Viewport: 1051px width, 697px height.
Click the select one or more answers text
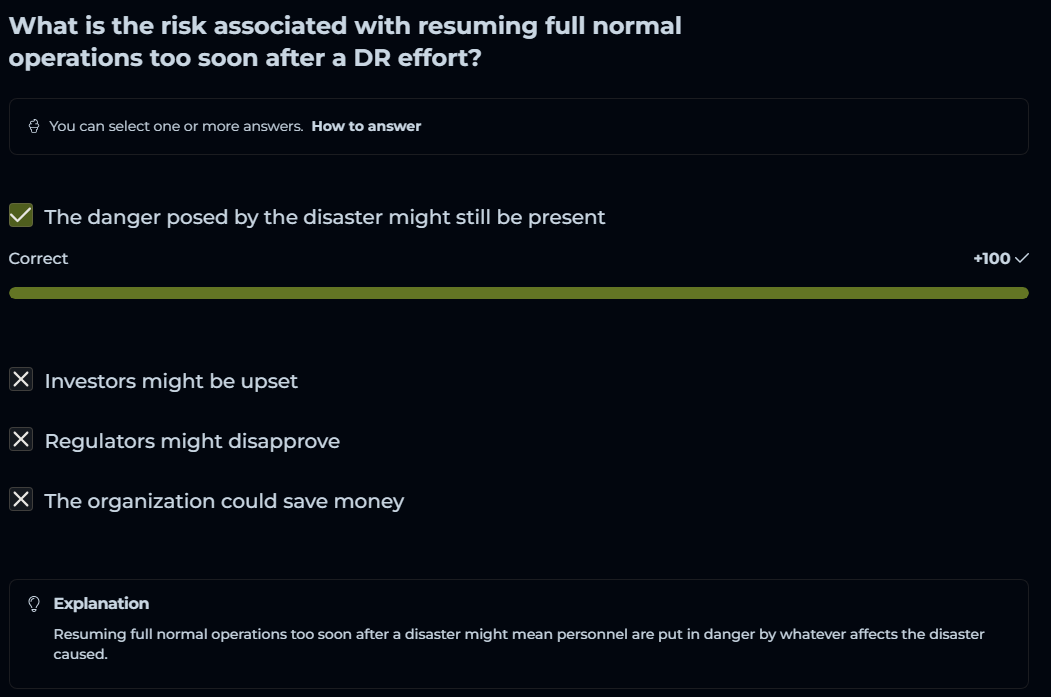pyautogui.click(x=176, y=126)
